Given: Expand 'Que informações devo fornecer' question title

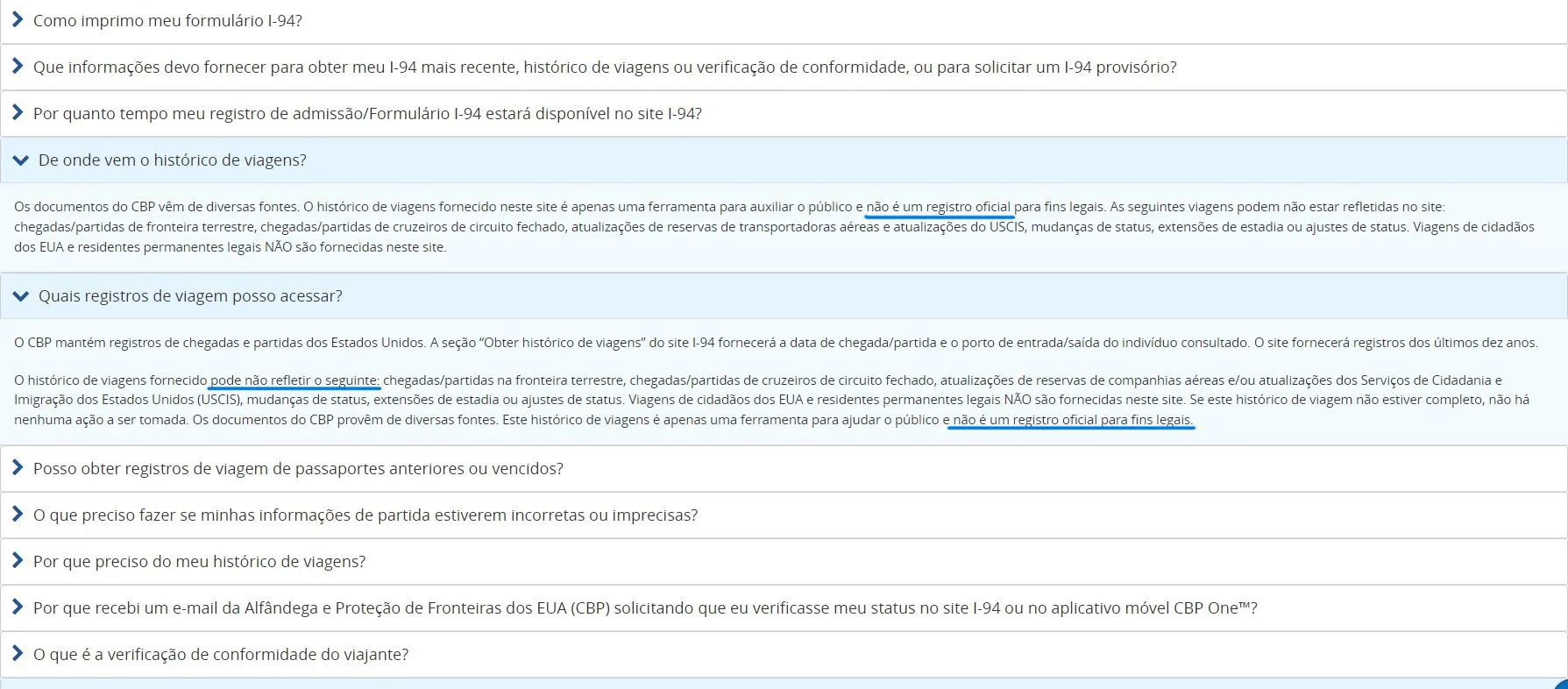Looking at the screenshot, I should [x=605, y=67].
